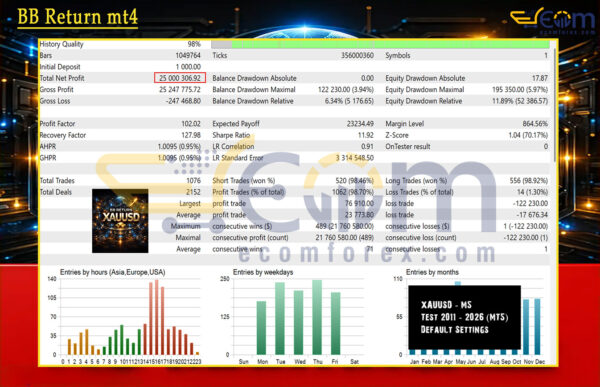Click the "BB Return mt4" title
Image resolution: width=600 pixels, height=387 pixels.
coord(78,17)
